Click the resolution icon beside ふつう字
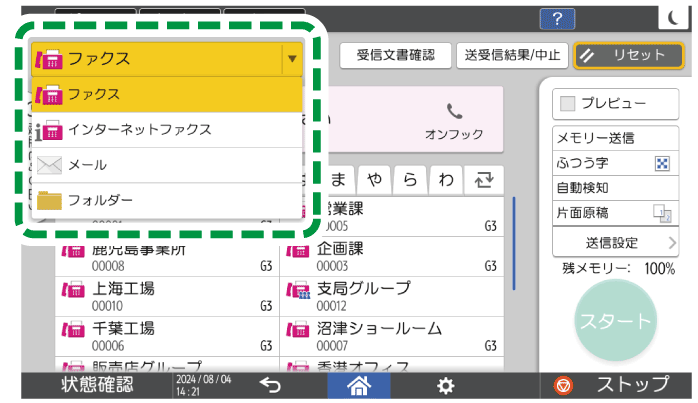 coord(662,163)
